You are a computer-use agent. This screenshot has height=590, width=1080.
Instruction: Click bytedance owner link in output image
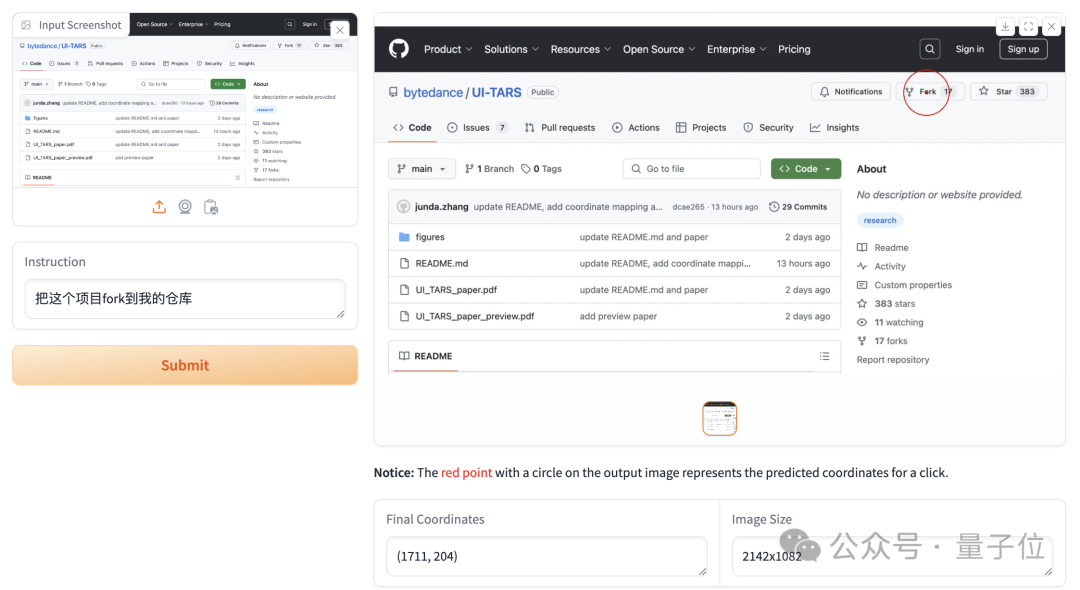pyautogui.click(x=433, y=92)
